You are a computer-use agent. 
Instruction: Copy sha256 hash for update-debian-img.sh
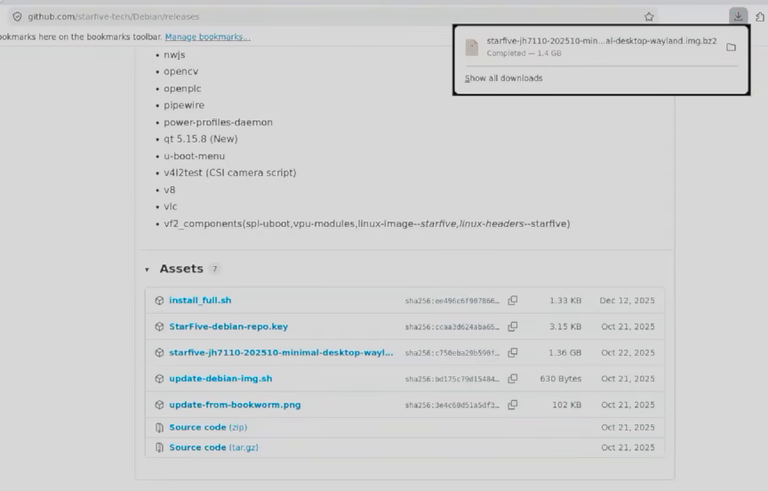(512, 378)
